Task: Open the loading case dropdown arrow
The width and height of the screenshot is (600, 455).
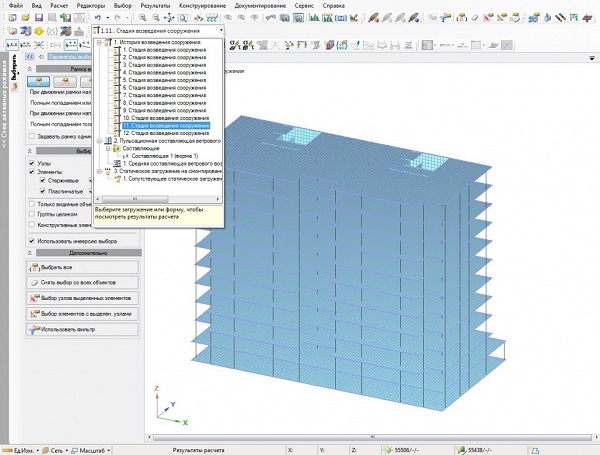Action: click(221, 31)
